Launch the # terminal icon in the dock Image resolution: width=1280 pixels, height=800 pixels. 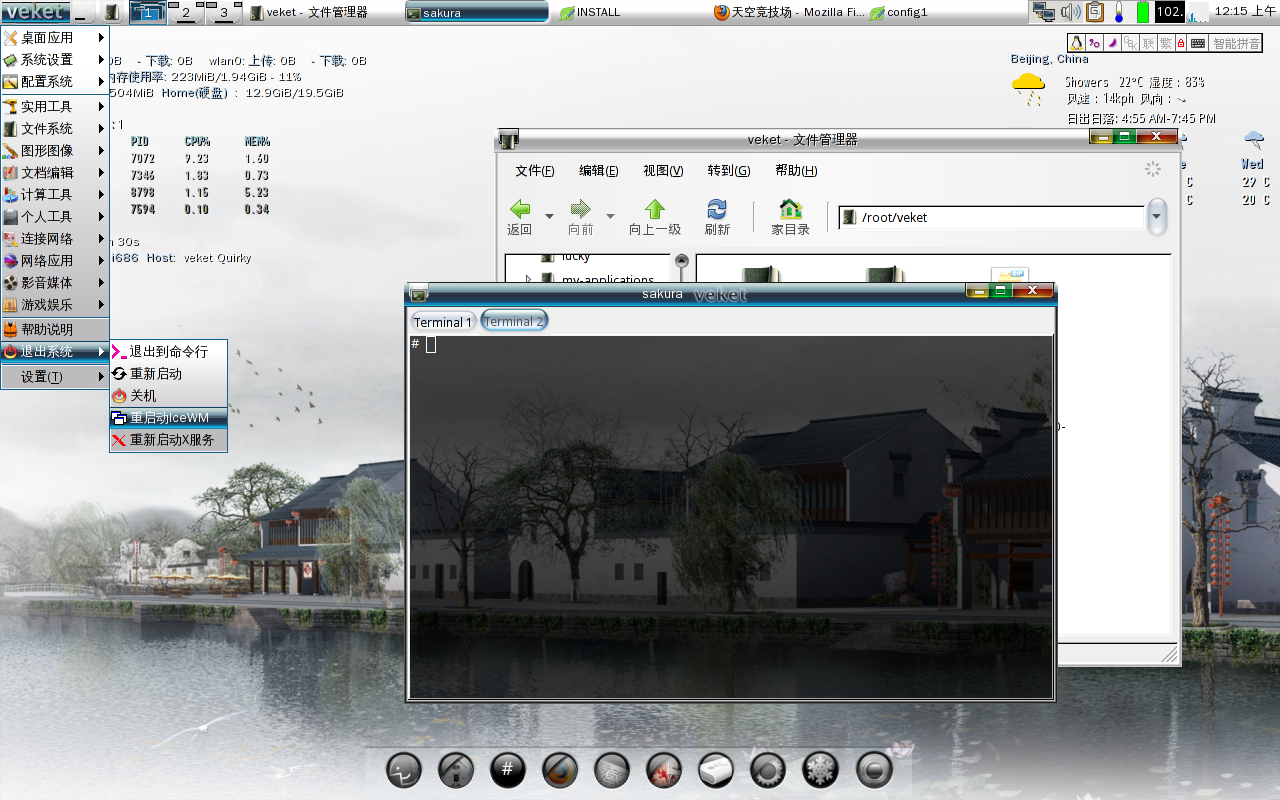[508, 770]
